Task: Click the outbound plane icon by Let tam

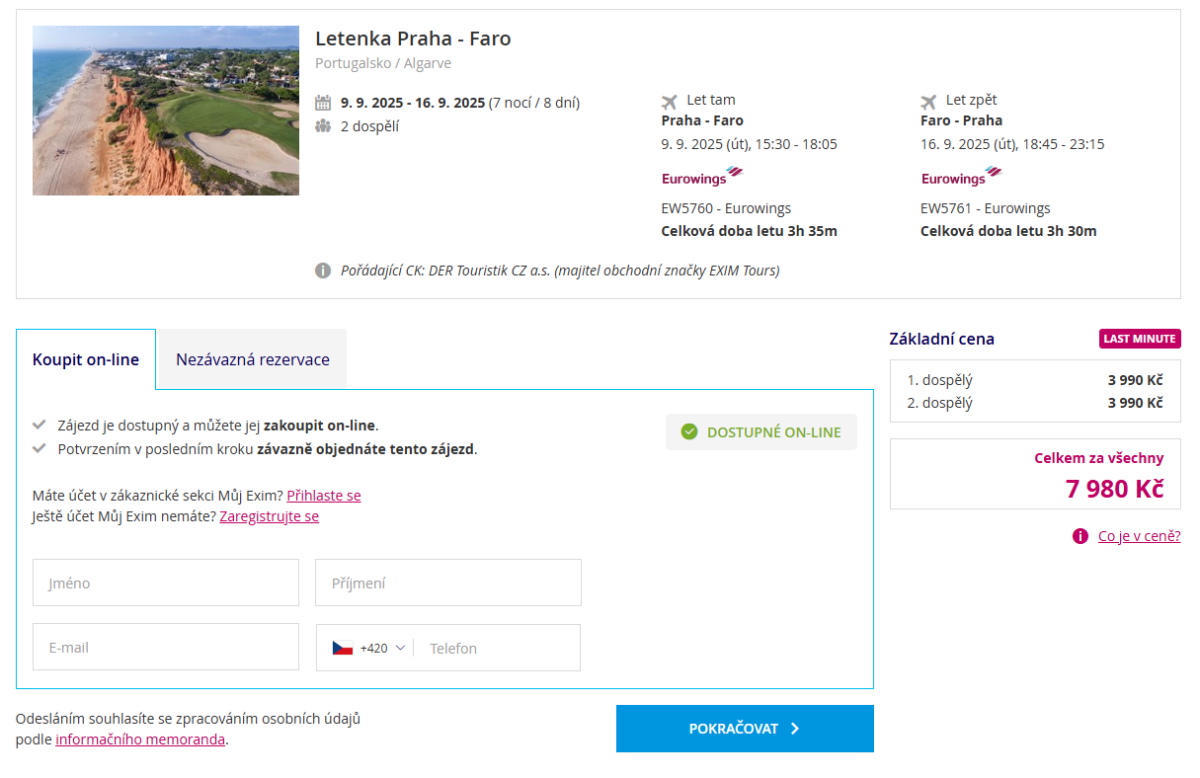Action: tap(670, 101)
